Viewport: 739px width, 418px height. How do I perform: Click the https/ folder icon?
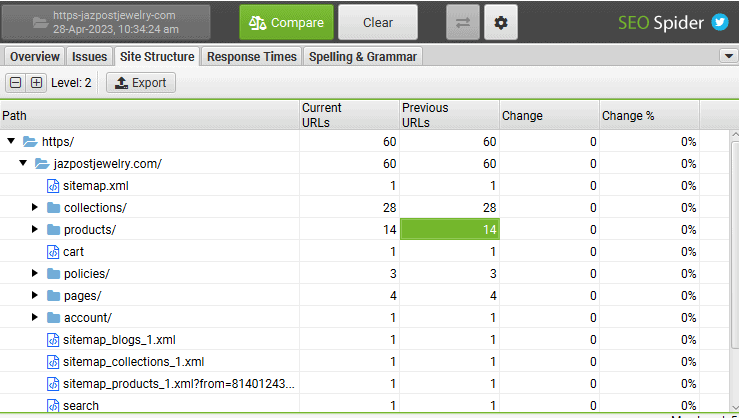pyautogui.click(x=30, y=141)
